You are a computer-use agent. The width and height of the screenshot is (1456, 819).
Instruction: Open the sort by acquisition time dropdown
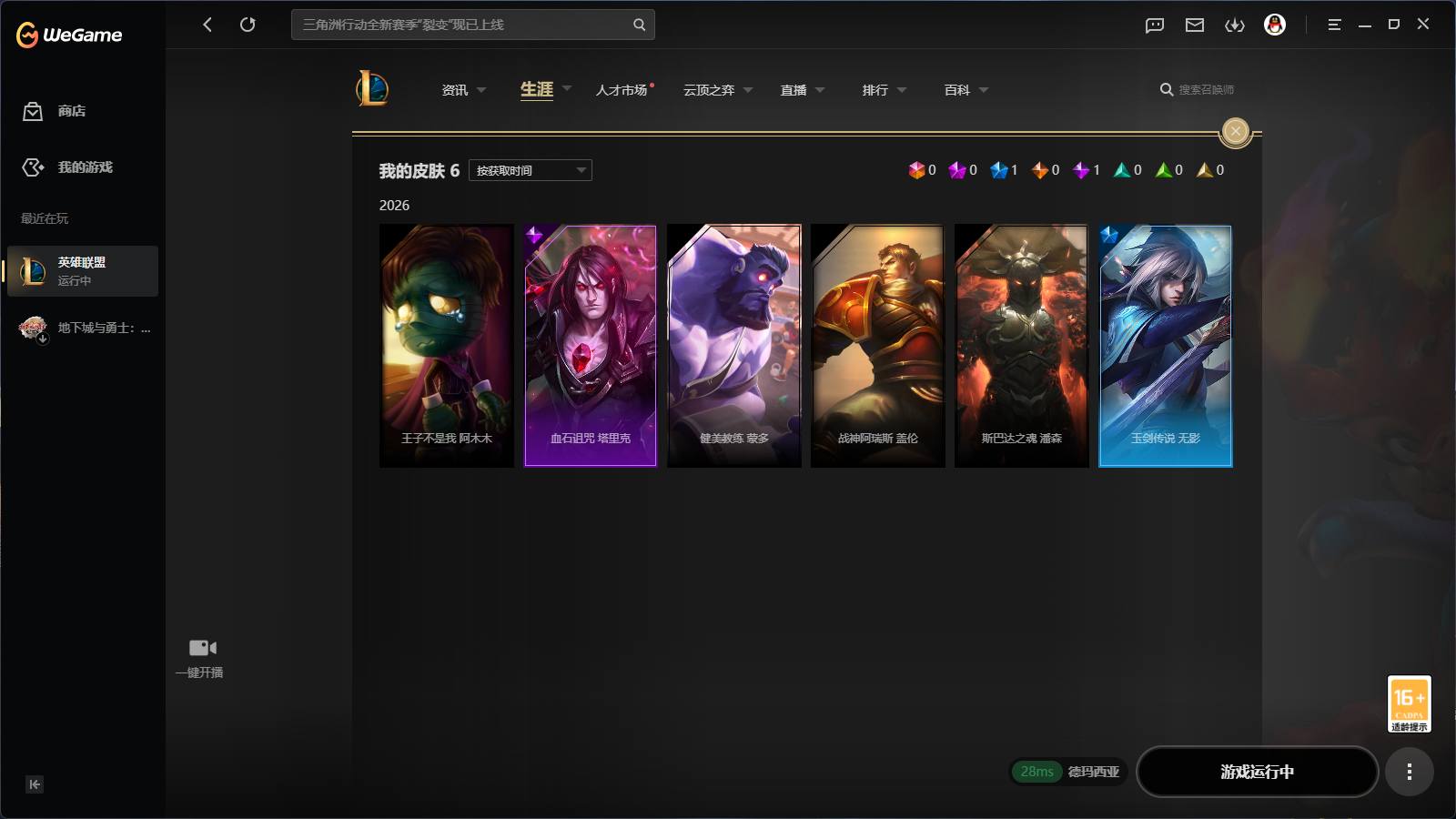click(531, 170)
